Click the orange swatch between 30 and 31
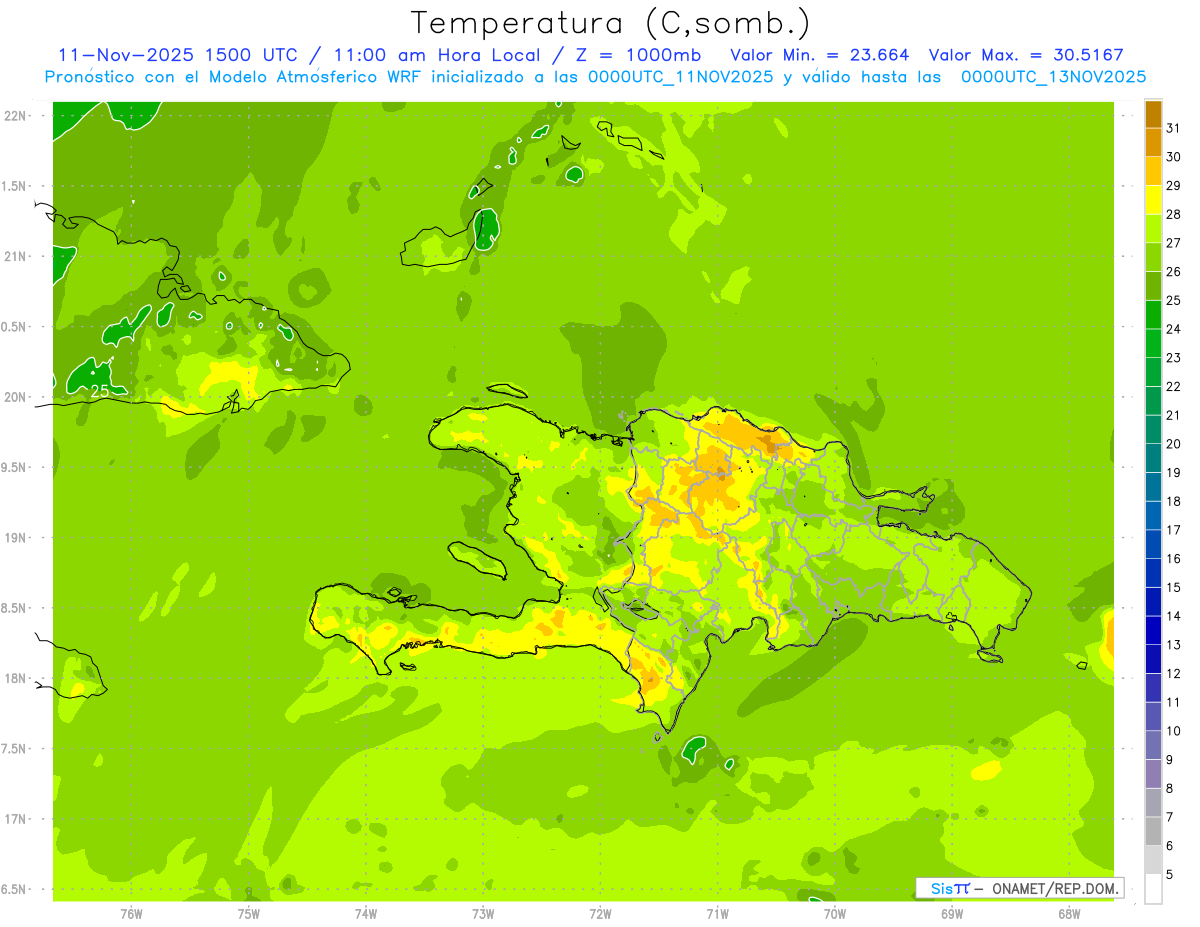 [x=1154, y=143]
